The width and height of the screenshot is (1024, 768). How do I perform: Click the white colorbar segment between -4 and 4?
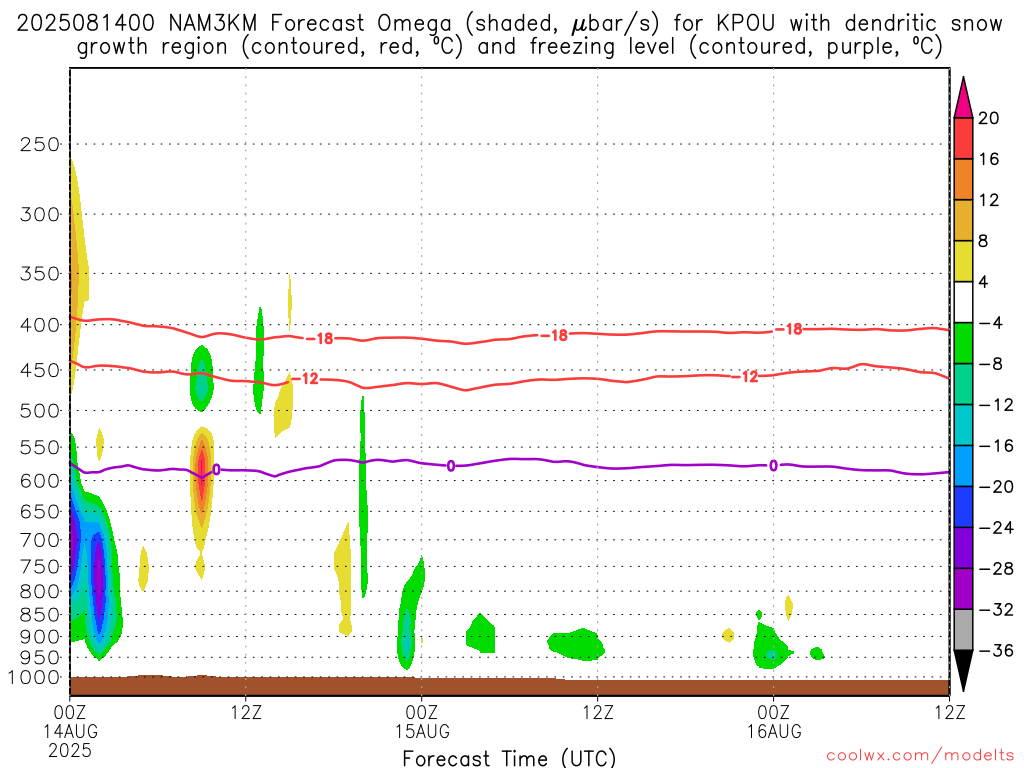point(963,302)
